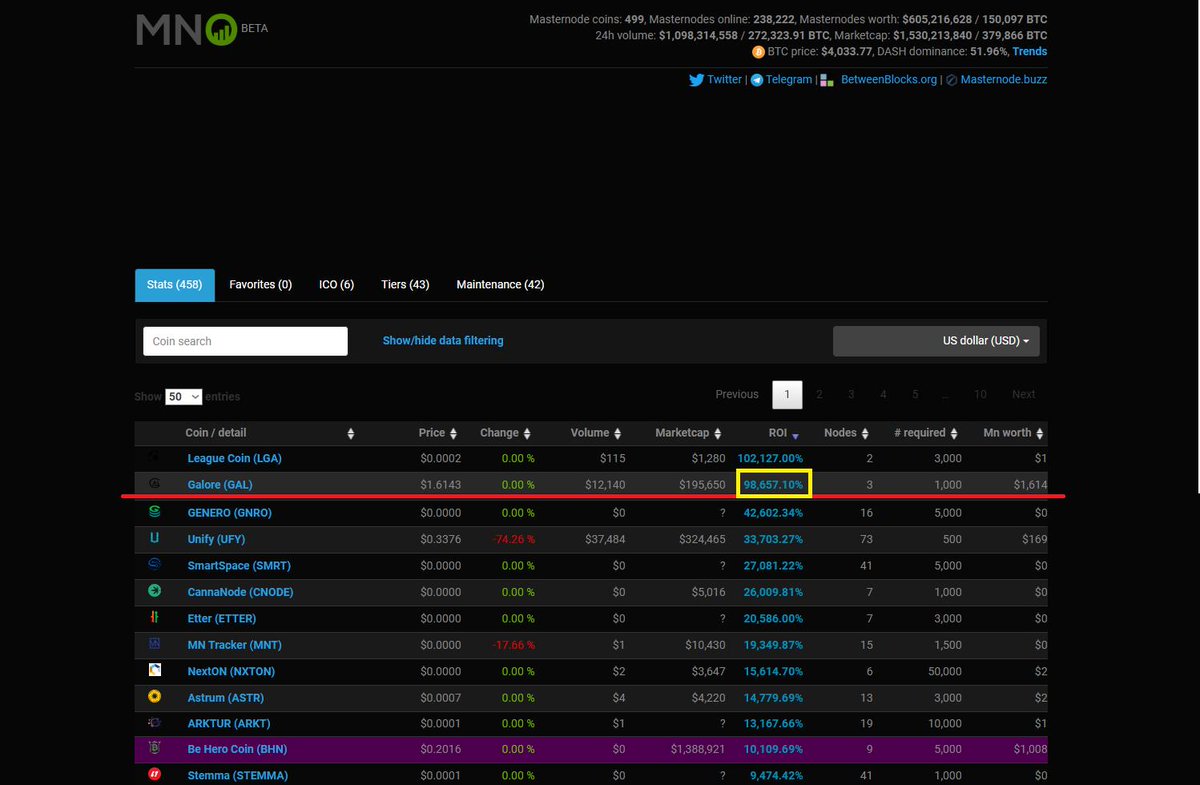Click the League Coin (LGA) coin icon
Image resolution: width=1200 pixels, height=785 pixels.
click(x=155, y=457)
